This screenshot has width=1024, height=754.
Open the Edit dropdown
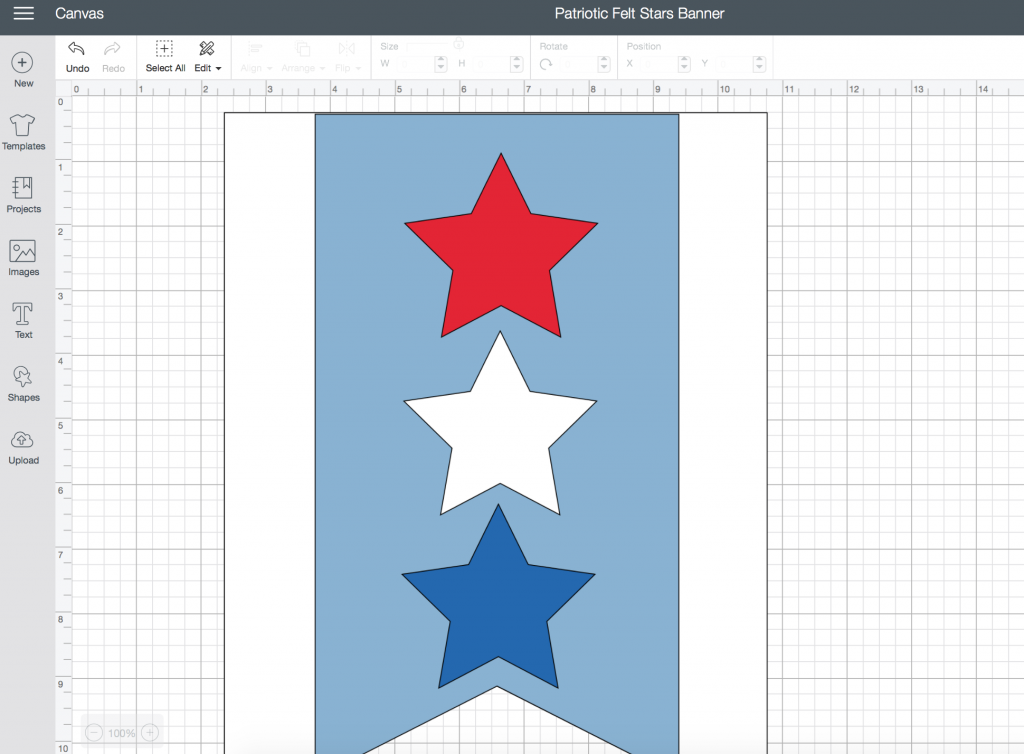coord(208,57)
